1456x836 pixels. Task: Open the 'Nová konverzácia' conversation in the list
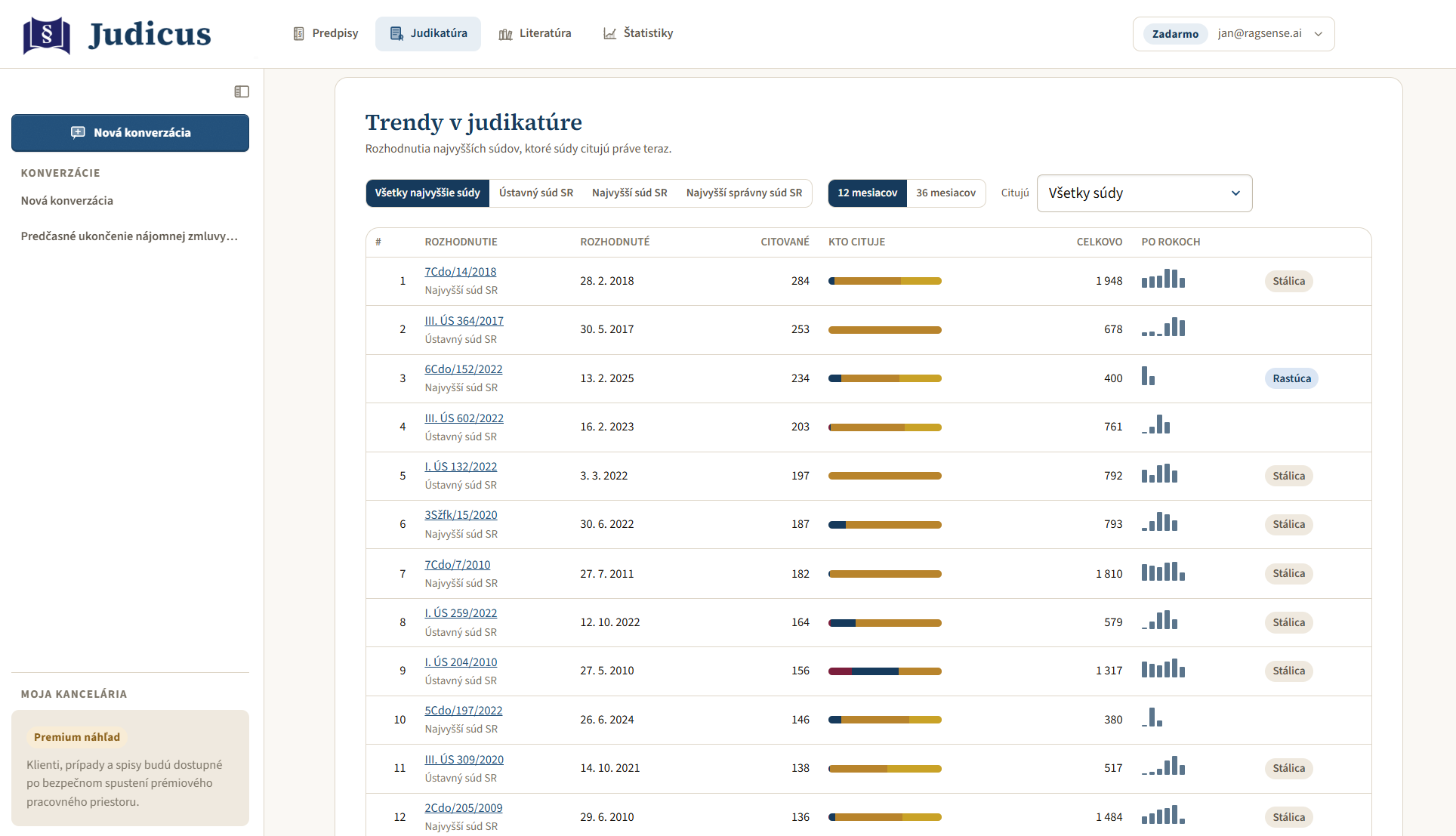(x=67, y=201)
